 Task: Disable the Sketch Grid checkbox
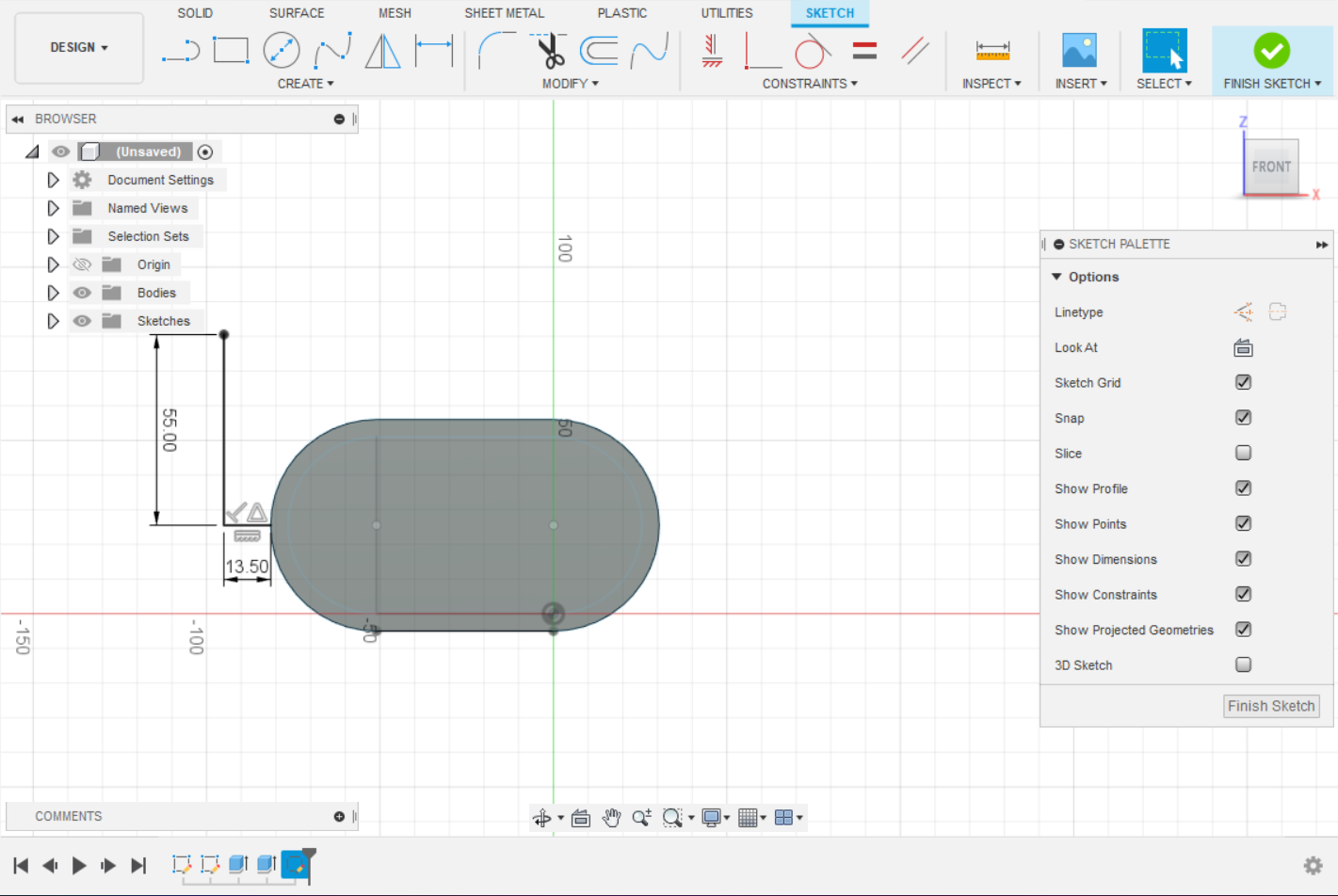pyautogui.click(x=1243, y=382)
